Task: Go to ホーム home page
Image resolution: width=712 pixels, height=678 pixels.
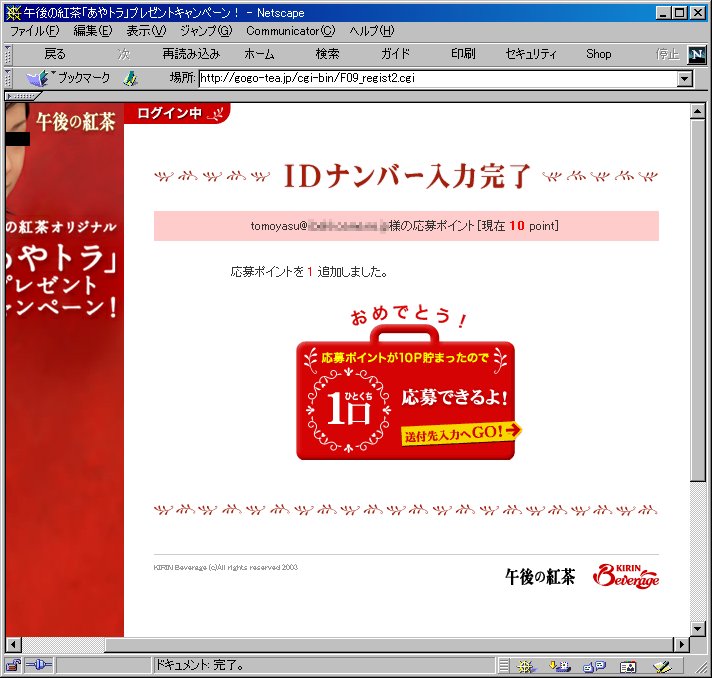Action: (x=259, y=54)
